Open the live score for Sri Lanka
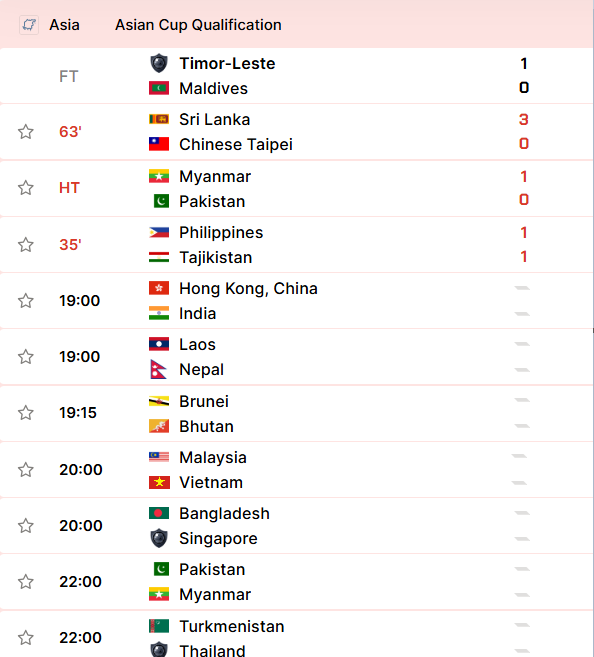This screenshot has width=594, height=657. [x=524, y=119]
